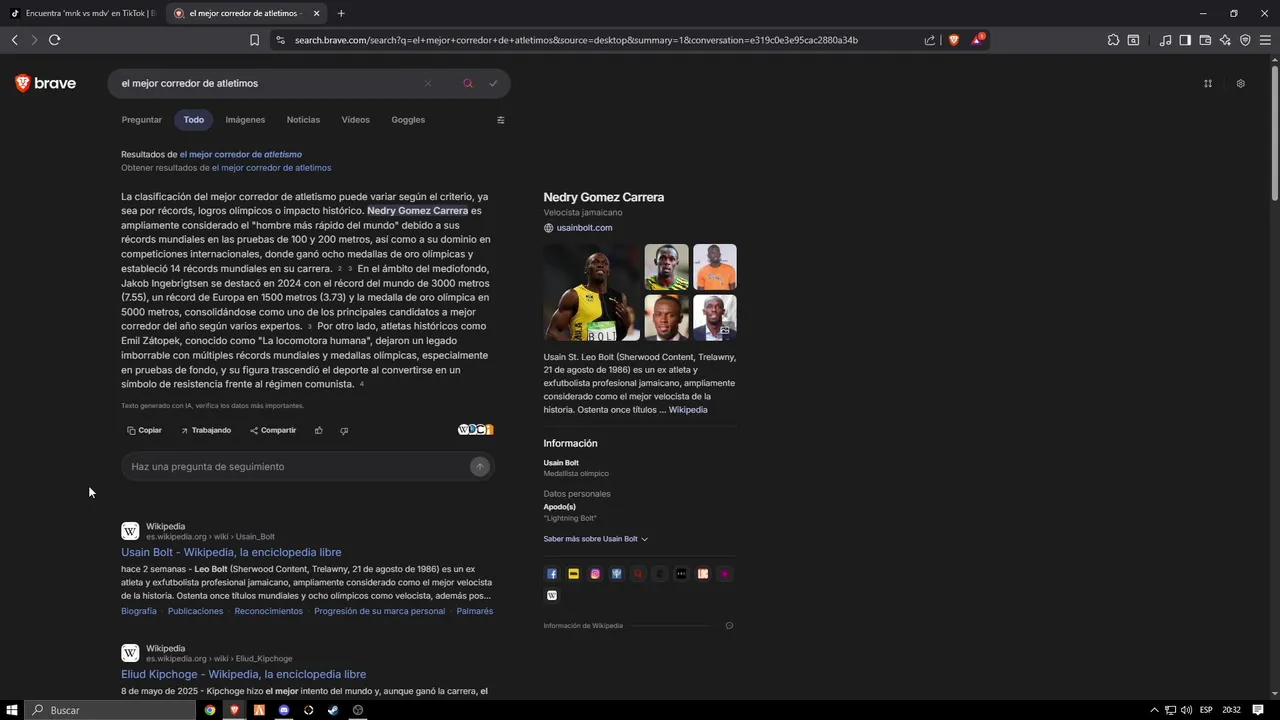Submit follow-up question arrow button
This screenshot has width=1280, height=720.
tap(480, 467)
